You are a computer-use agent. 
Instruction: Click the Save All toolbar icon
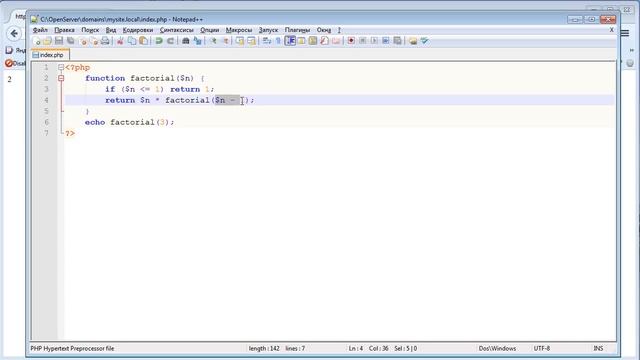71,41
